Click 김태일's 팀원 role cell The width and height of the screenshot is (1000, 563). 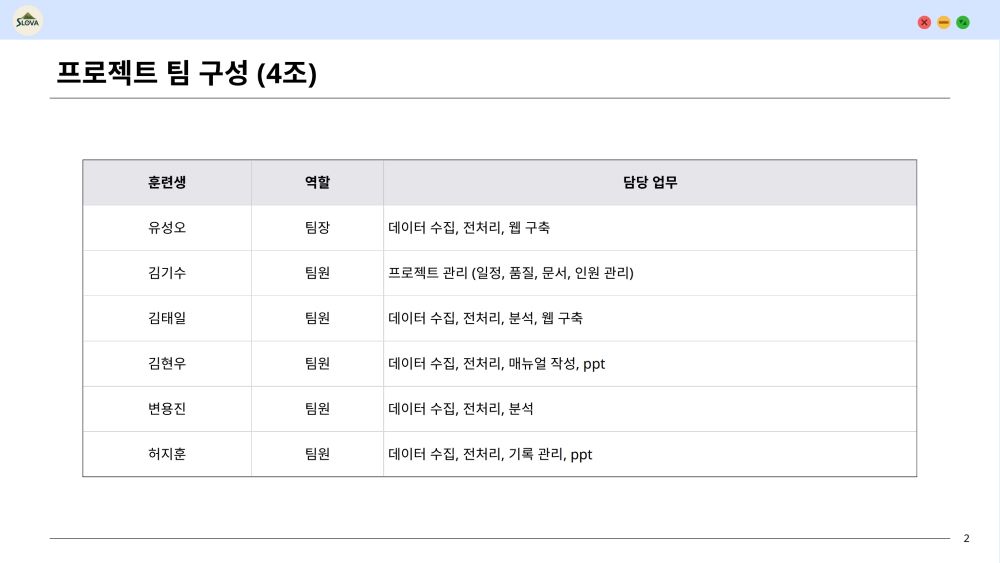317,318
